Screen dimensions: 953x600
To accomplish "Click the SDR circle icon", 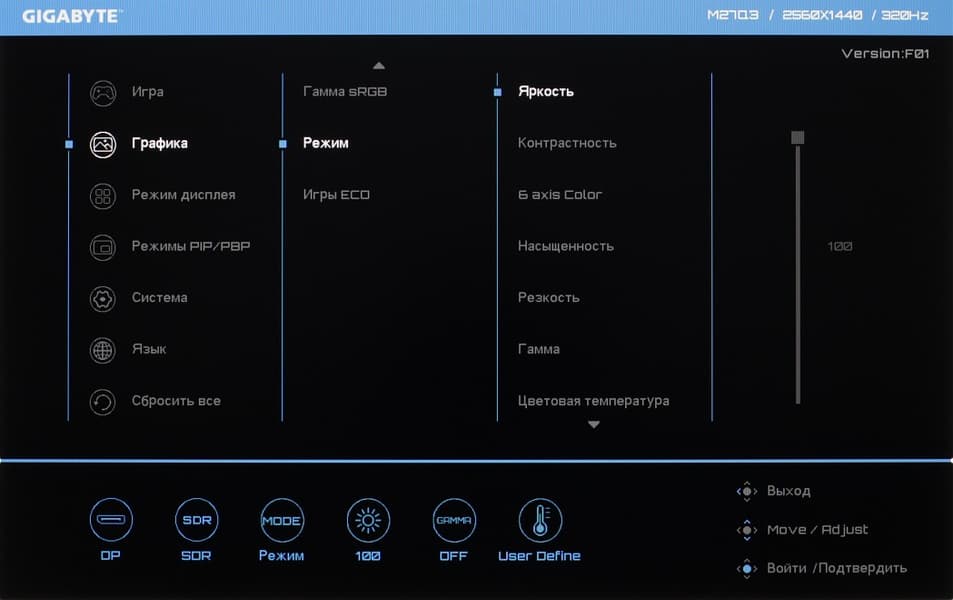I will [x=196, y=520].
